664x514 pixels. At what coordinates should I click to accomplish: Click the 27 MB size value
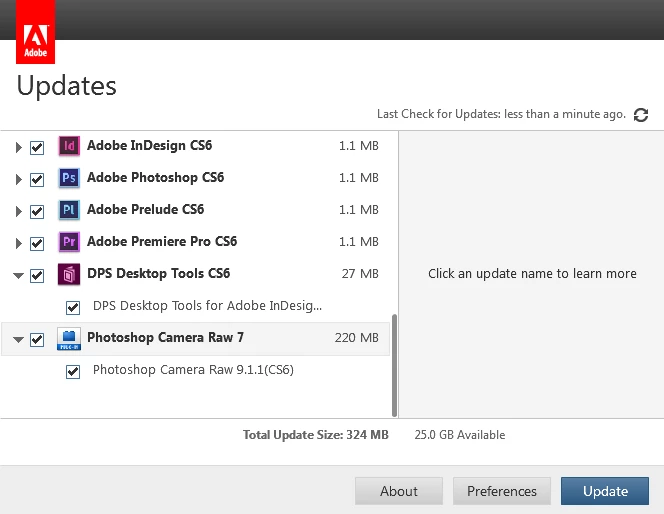[360, 274]
